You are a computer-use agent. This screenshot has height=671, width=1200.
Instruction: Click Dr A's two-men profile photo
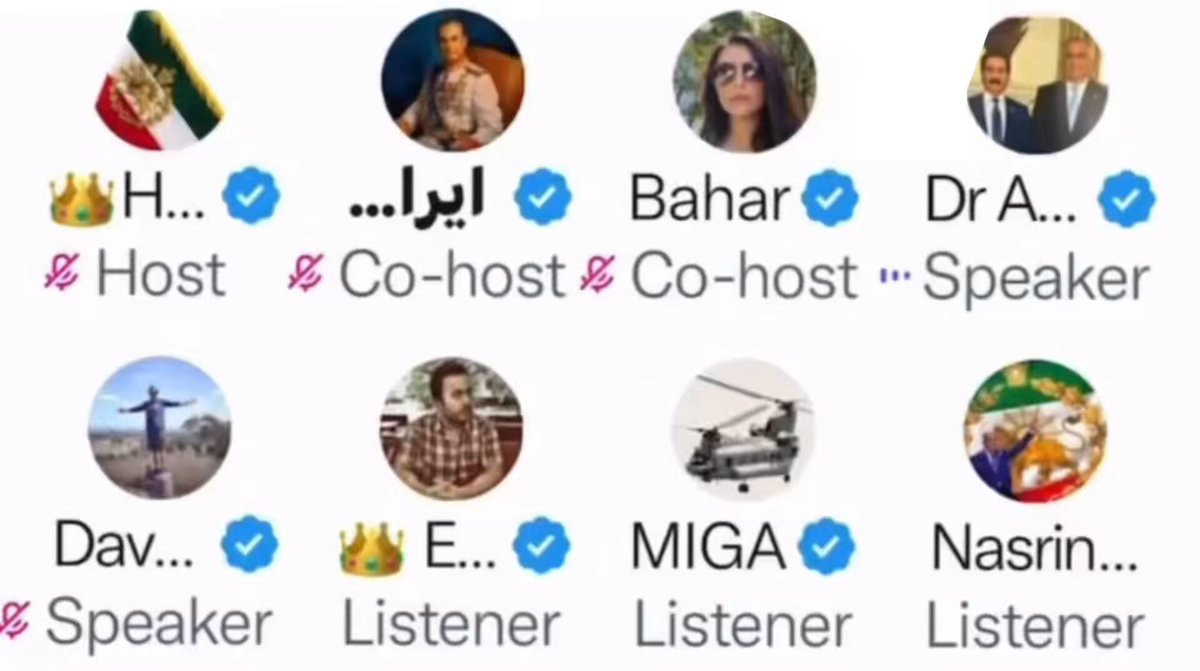coord(1037,85)
